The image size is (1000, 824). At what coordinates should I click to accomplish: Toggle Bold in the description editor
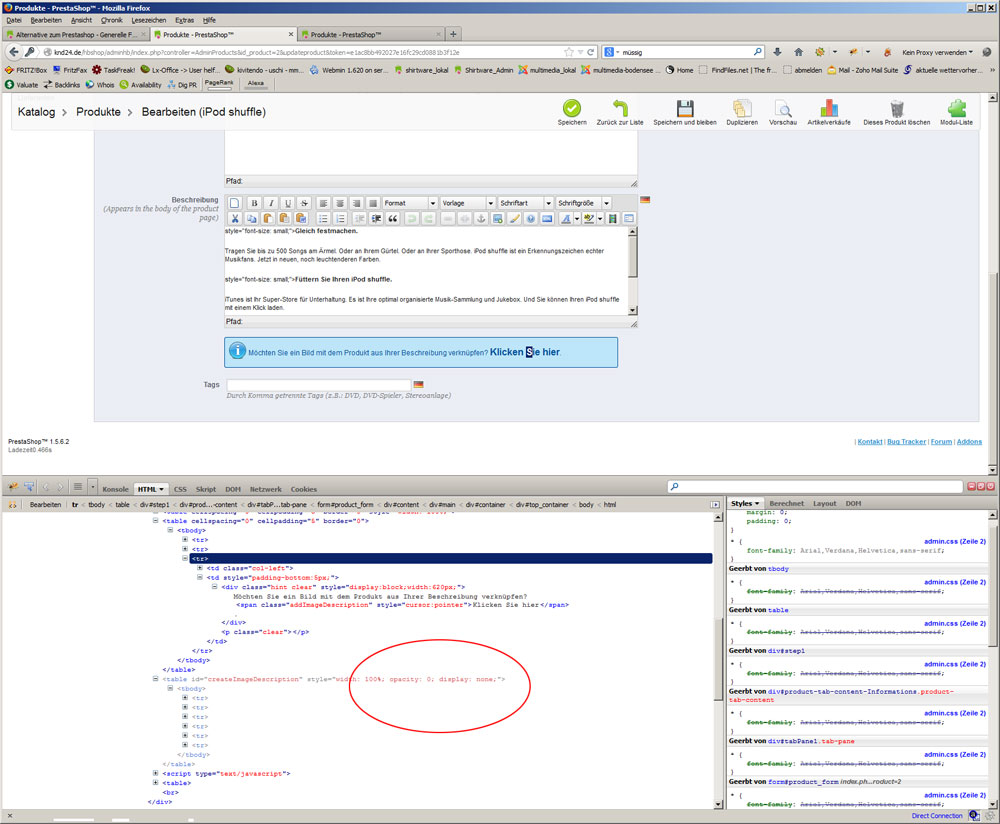(252, 203)
